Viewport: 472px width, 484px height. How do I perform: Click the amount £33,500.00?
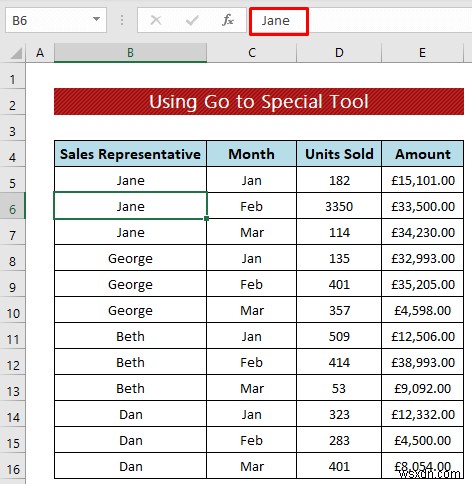pyautogui.click(x=423, y=206)
